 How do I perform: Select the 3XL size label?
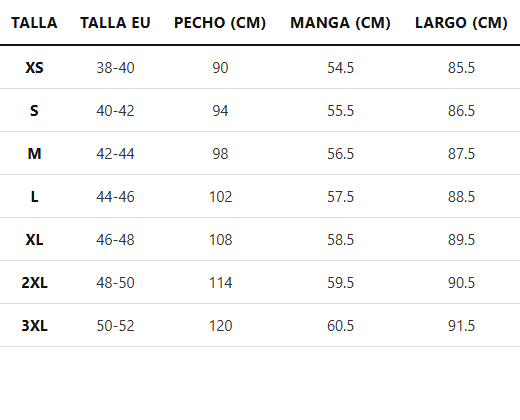pos(34,326)
